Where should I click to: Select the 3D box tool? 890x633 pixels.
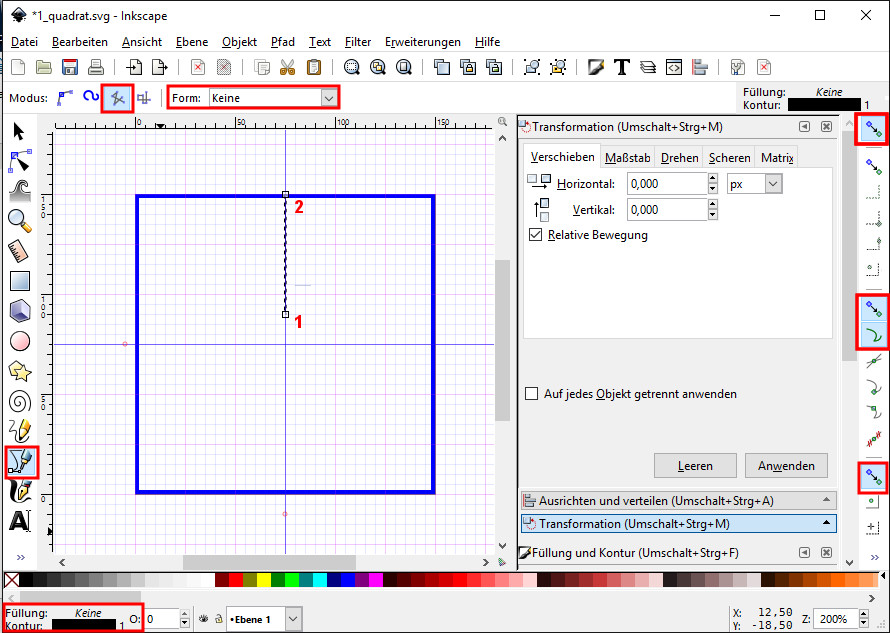20,311
